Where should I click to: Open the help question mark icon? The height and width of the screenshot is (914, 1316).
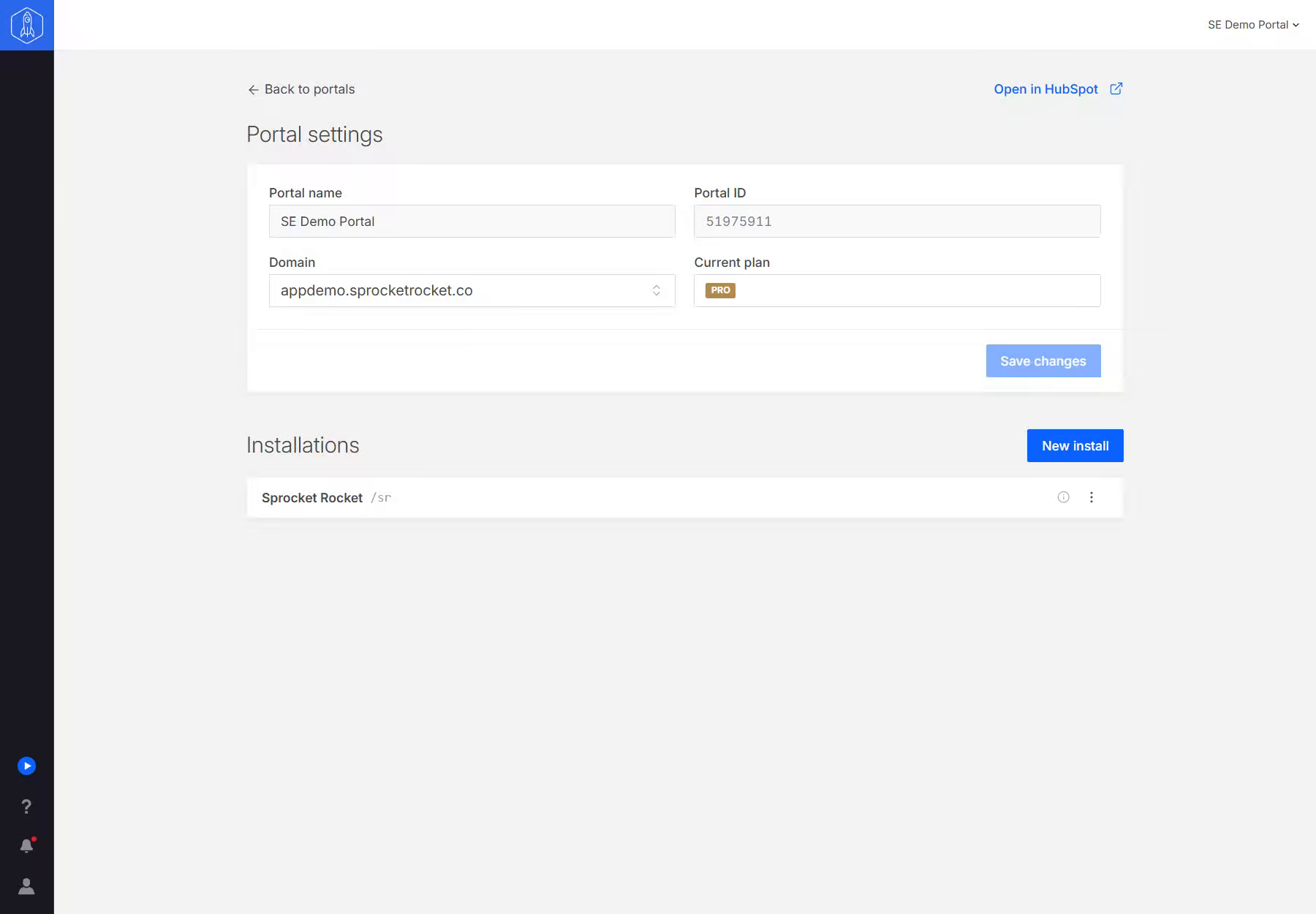tap(26, 806)
